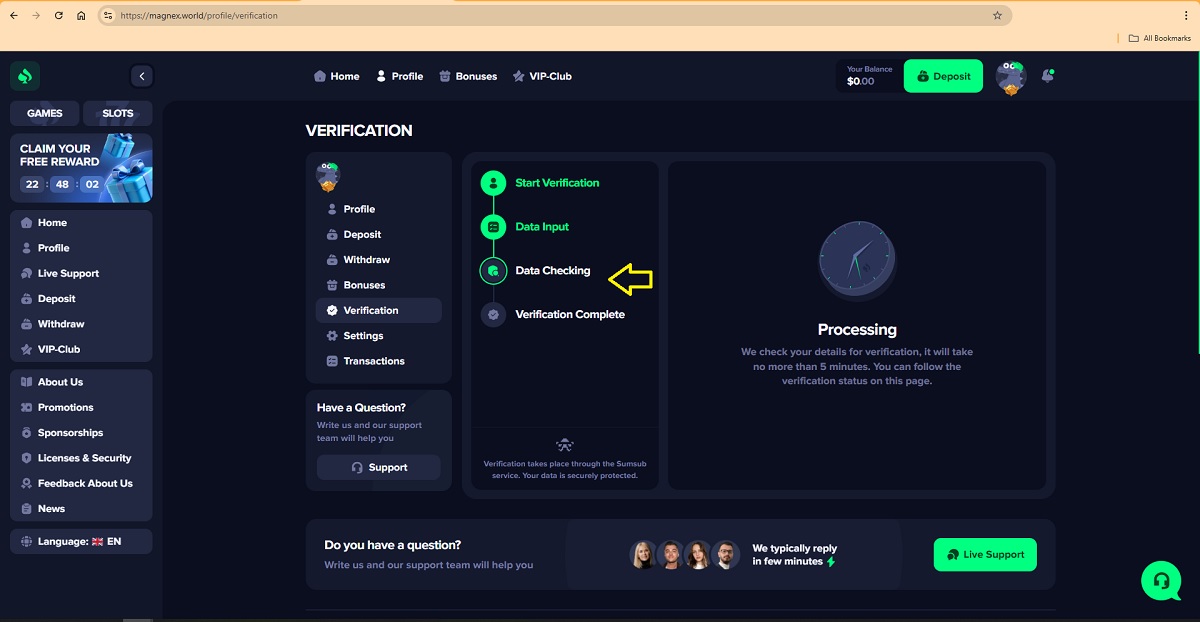Open the All Bookmarks folder
1200x622 pixels.
[1159, 38]
